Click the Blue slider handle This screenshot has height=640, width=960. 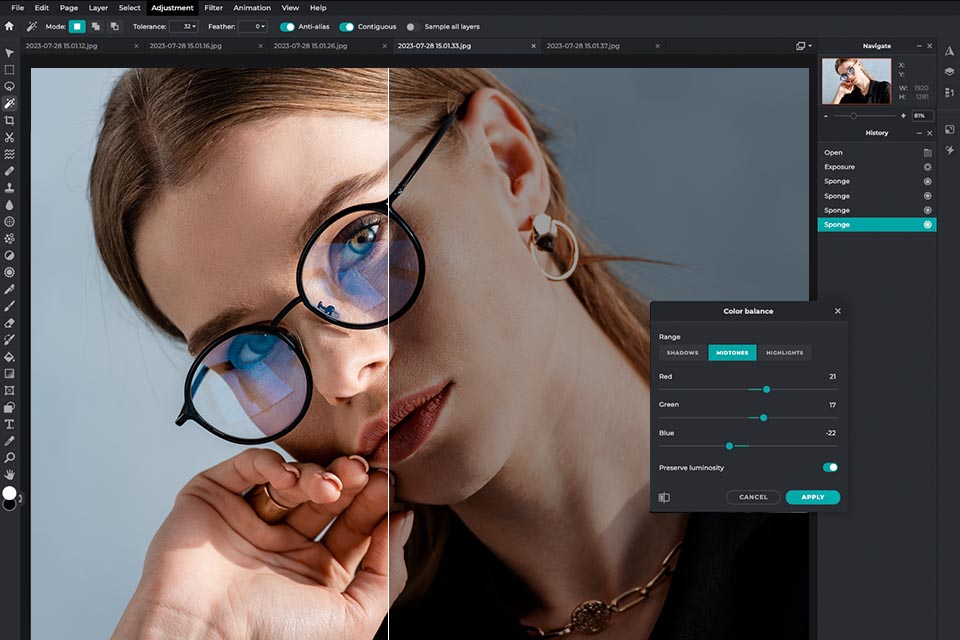[x=729, y=446]
